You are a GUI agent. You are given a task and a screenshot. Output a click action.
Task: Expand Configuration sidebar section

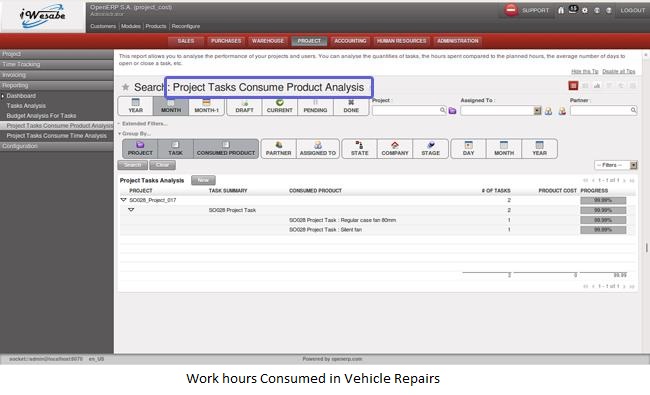57,146
